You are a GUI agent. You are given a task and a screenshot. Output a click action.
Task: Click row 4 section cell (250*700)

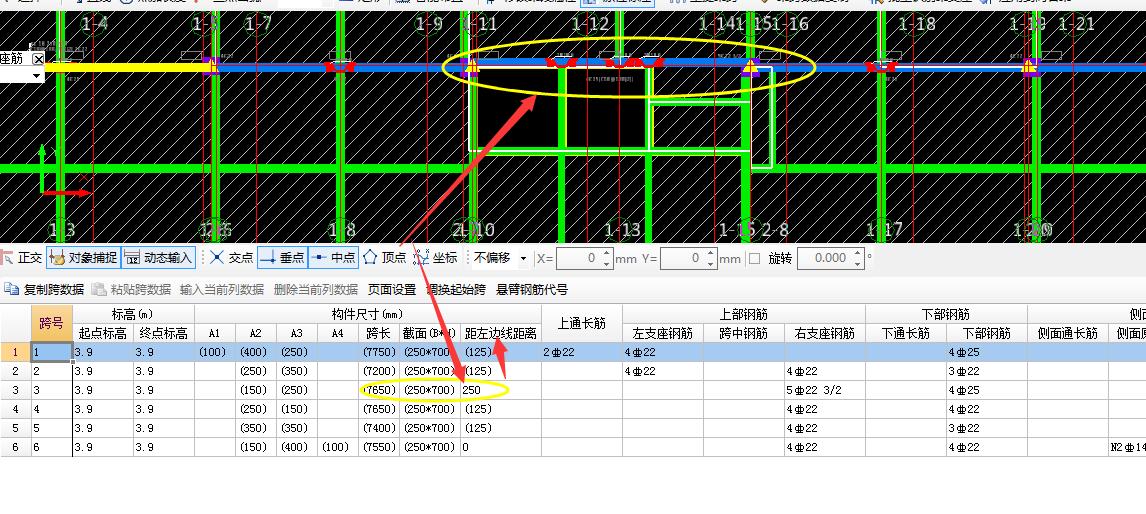click(x=430, y=409)
